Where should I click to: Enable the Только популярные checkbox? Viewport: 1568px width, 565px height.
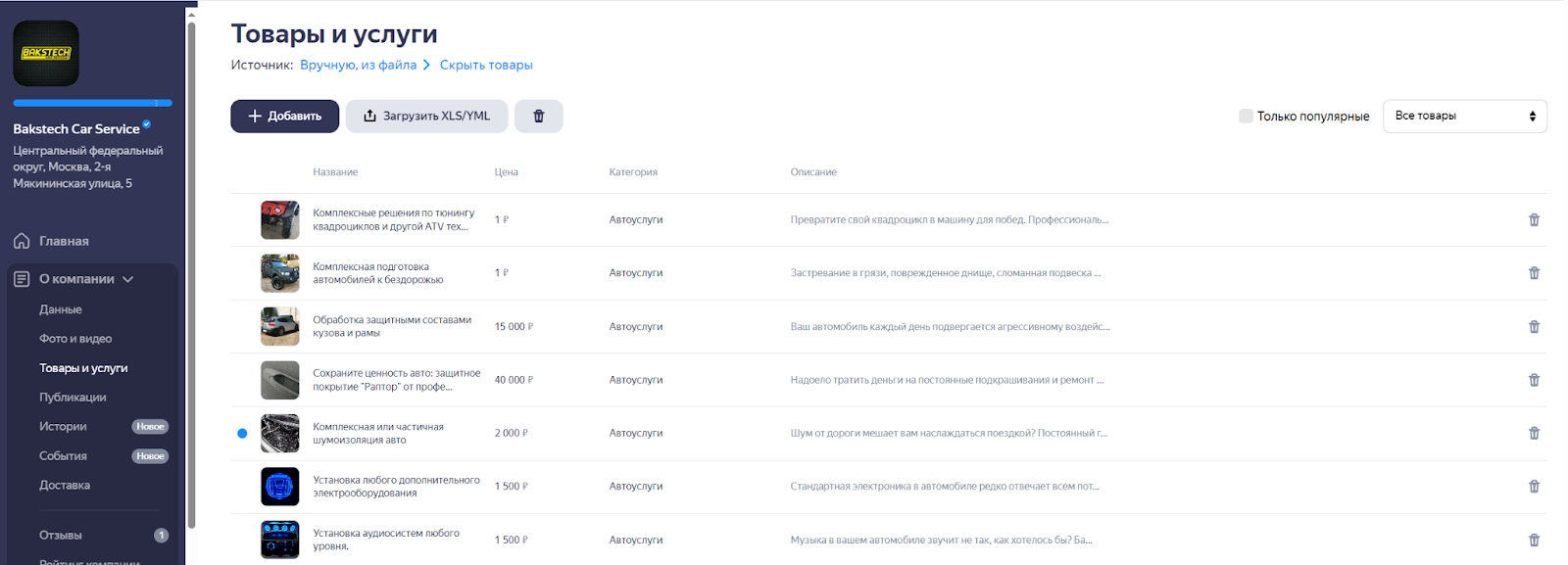point(1246,117)
